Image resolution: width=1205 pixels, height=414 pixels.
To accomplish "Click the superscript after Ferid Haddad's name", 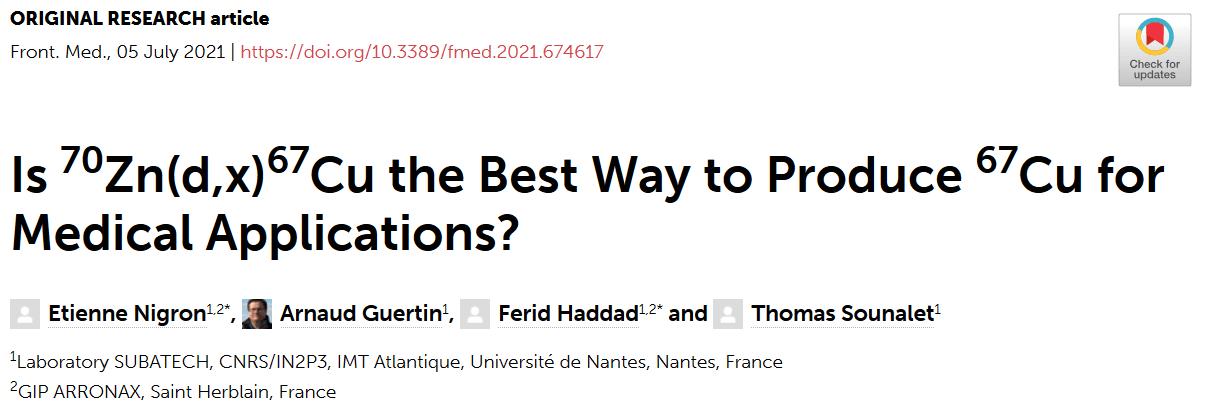I will [x=651, y=309].
